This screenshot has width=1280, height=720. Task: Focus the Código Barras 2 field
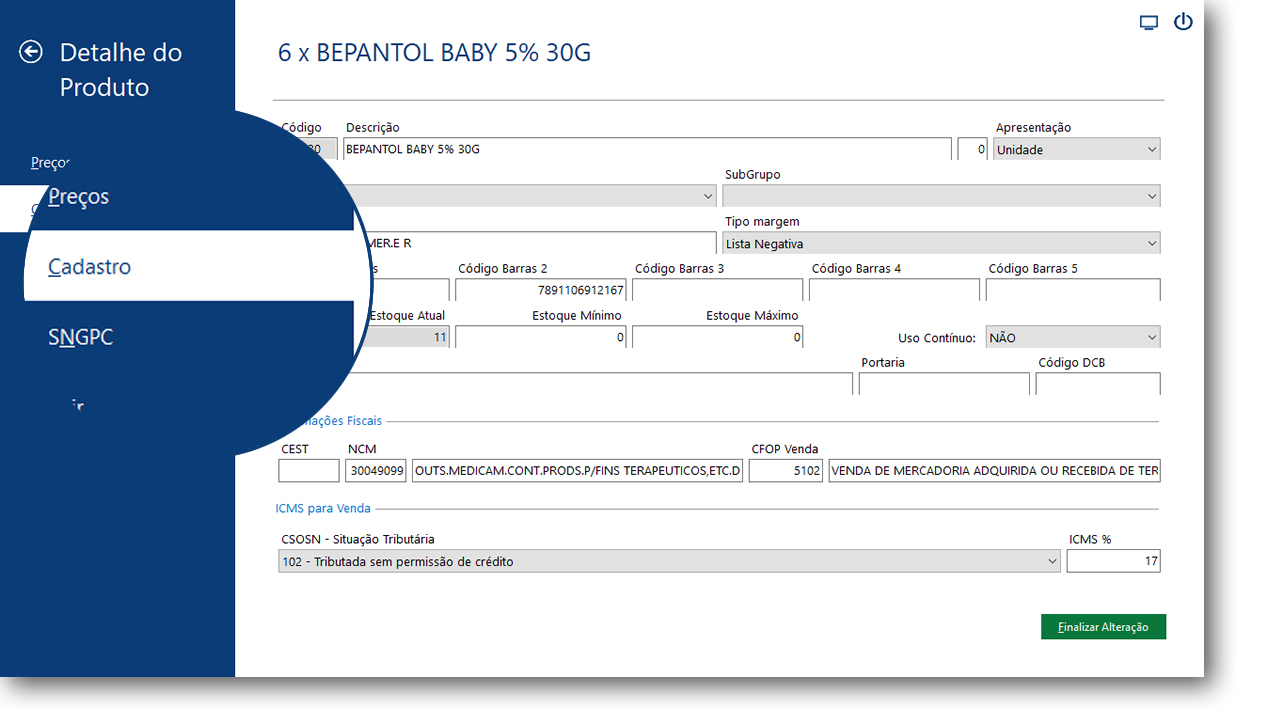pos(541,290)
